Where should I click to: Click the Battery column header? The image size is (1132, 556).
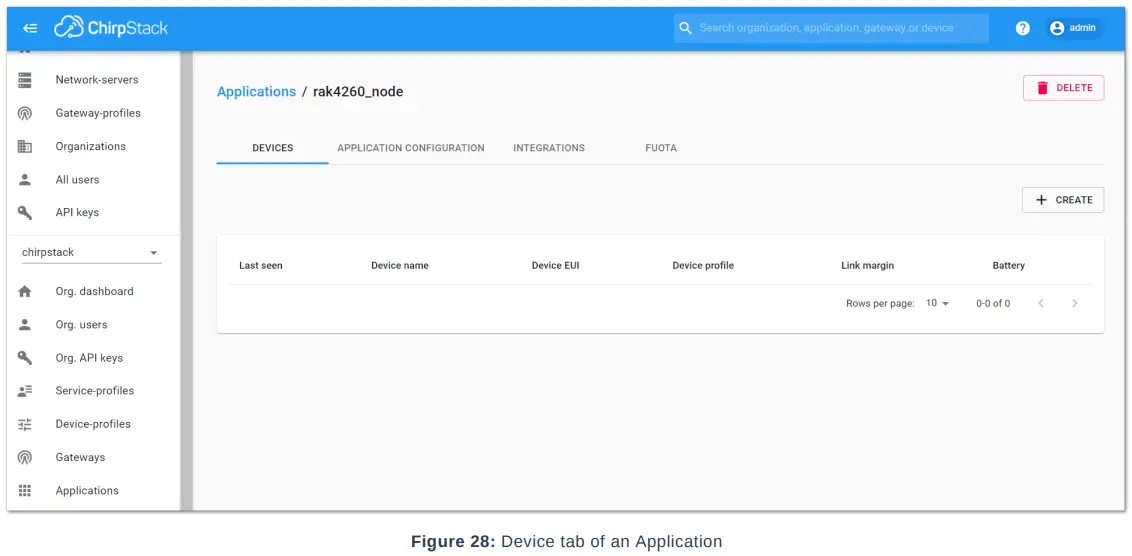coord(1009,266)
